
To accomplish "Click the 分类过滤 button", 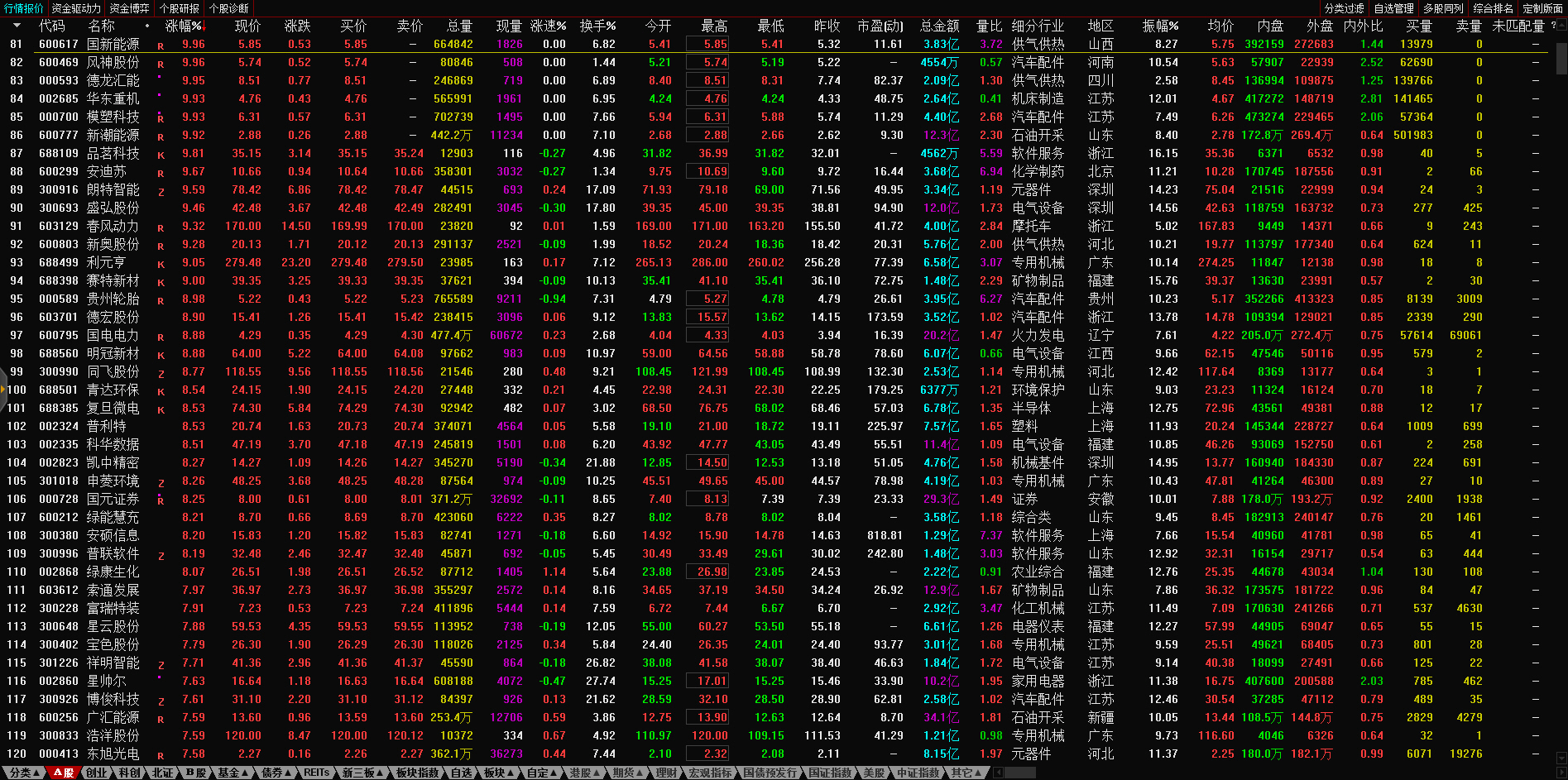I will [x=1344, y=8].
